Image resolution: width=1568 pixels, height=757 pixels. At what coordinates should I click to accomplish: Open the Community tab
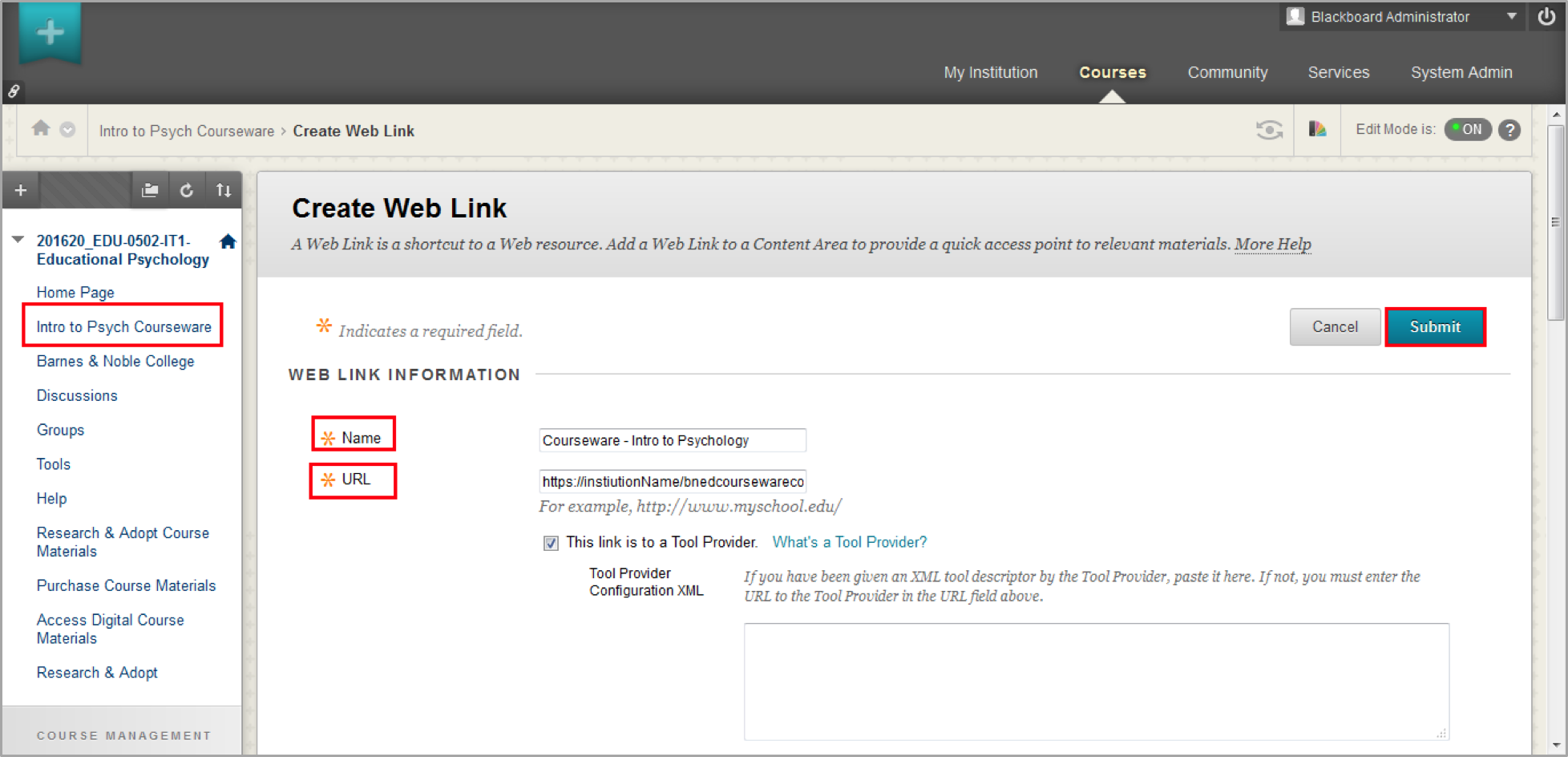(1227, 72)
